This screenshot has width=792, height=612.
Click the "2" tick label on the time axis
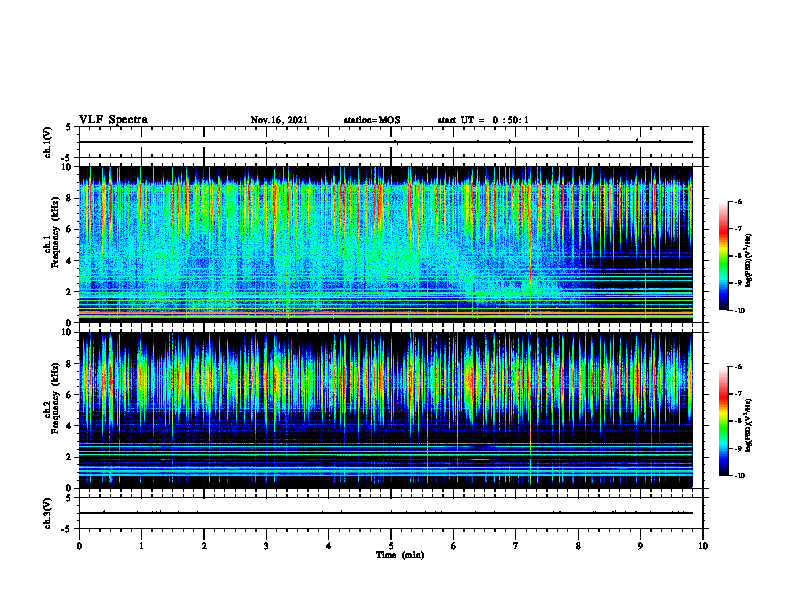tap(204, 546)
